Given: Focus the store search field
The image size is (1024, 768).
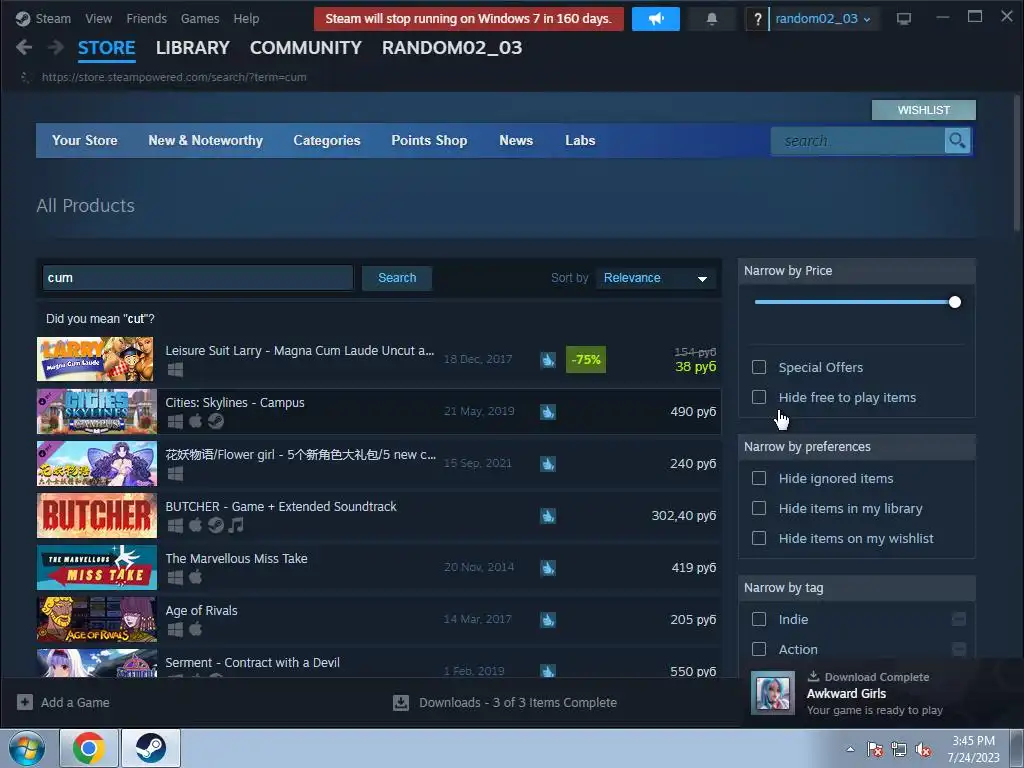Looking at the screenshot, I should coord(857,140).
